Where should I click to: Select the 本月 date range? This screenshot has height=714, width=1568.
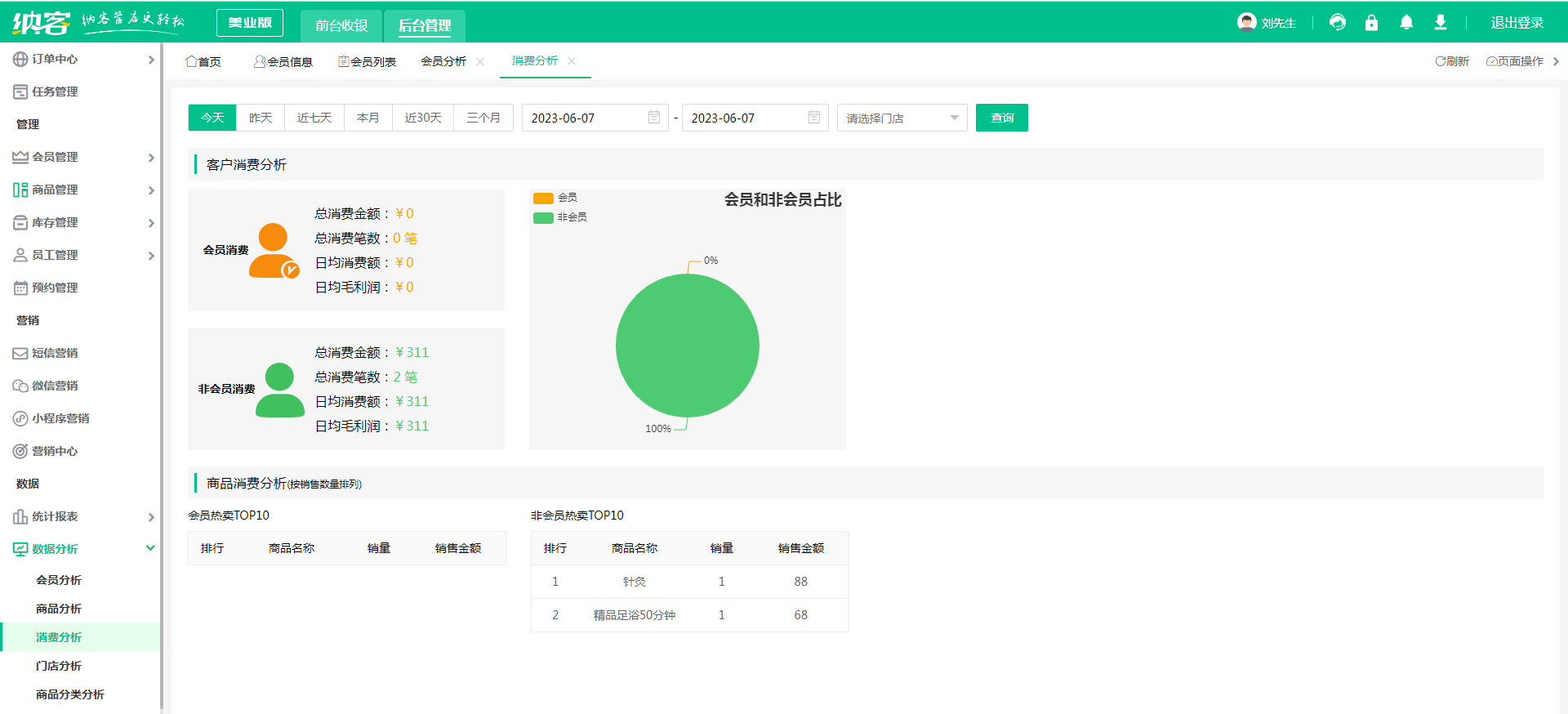coord(368,118)
